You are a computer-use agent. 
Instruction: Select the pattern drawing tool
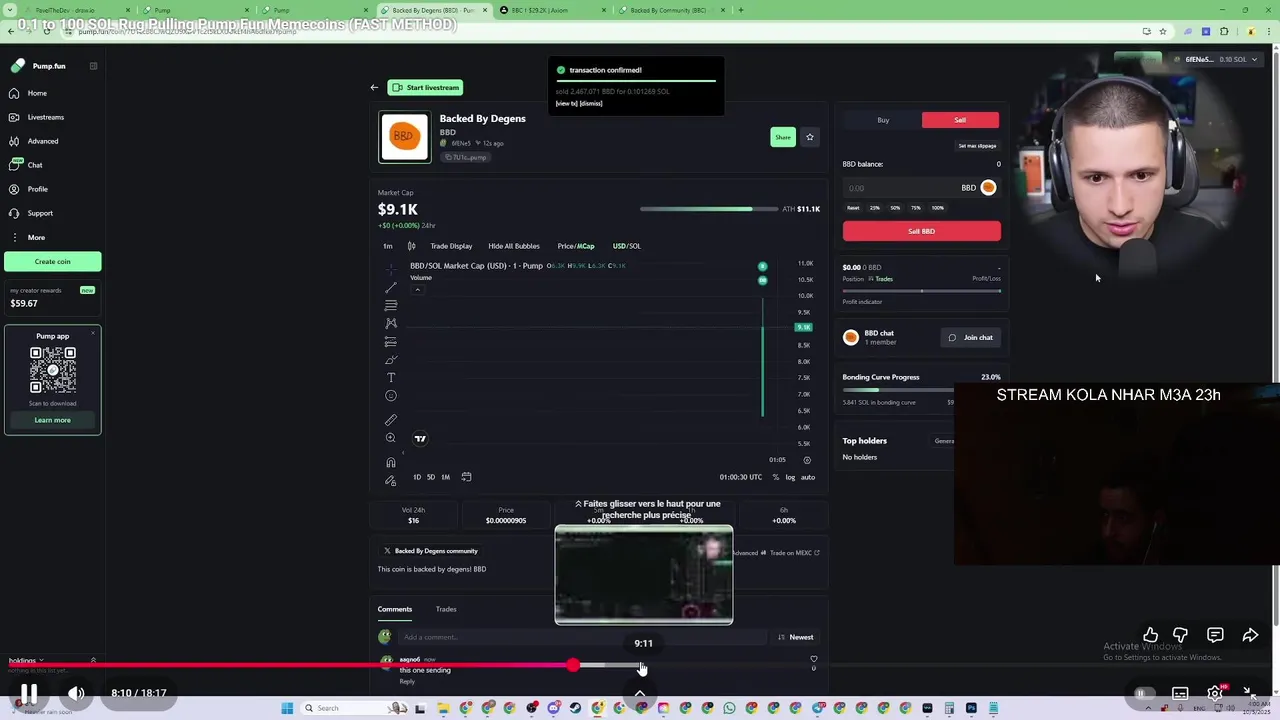[391, 324]
